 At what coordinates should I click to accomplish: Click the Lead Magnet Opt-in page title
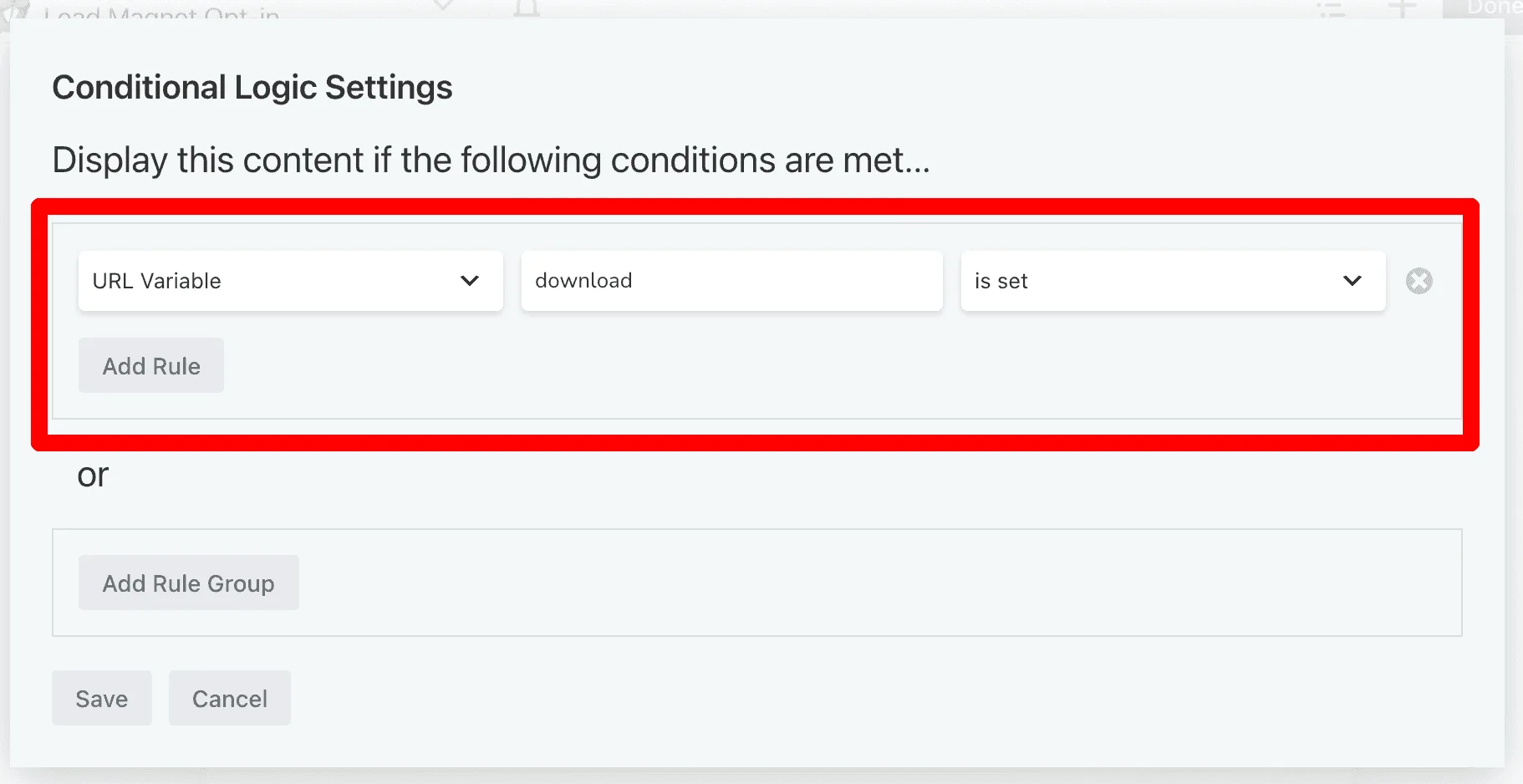[x=161, y=12]
